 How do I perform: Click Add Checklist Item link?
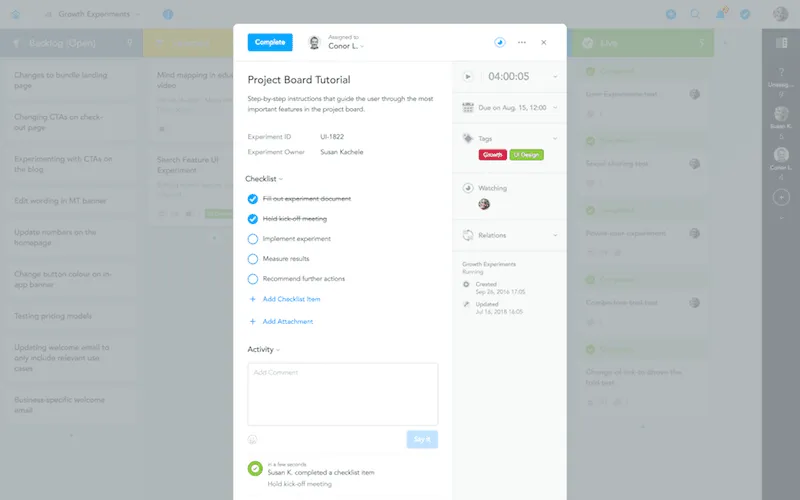click(x=291, y=299)
